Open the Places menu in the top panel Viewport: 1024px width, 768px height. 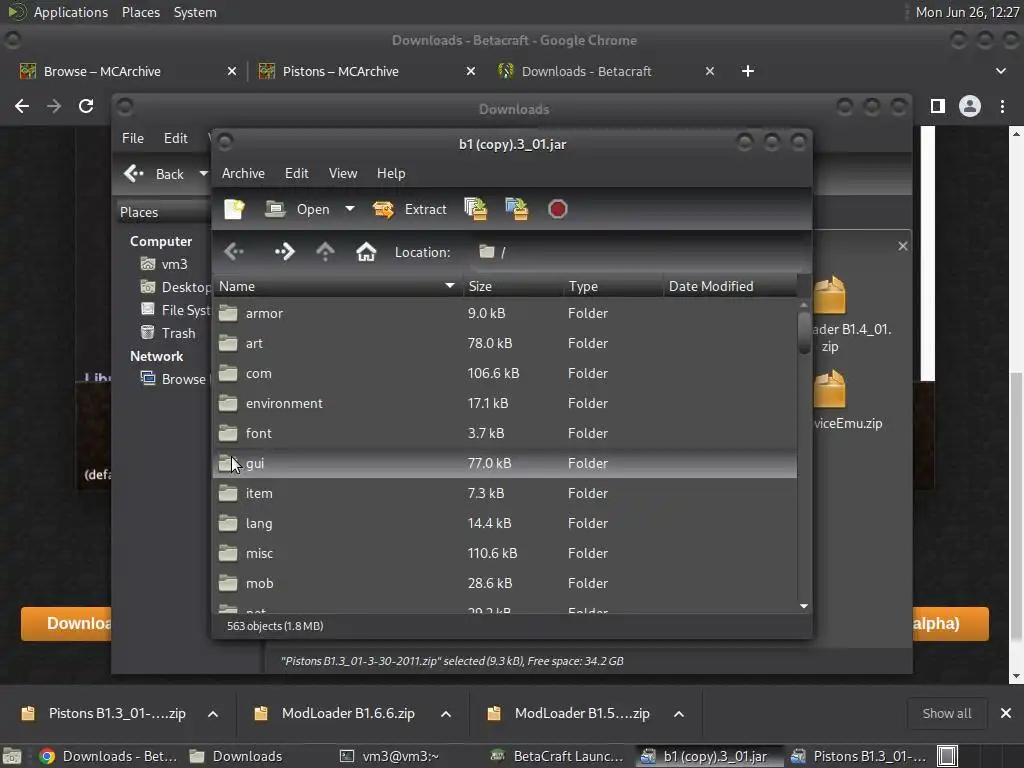(x=141, y=12)
